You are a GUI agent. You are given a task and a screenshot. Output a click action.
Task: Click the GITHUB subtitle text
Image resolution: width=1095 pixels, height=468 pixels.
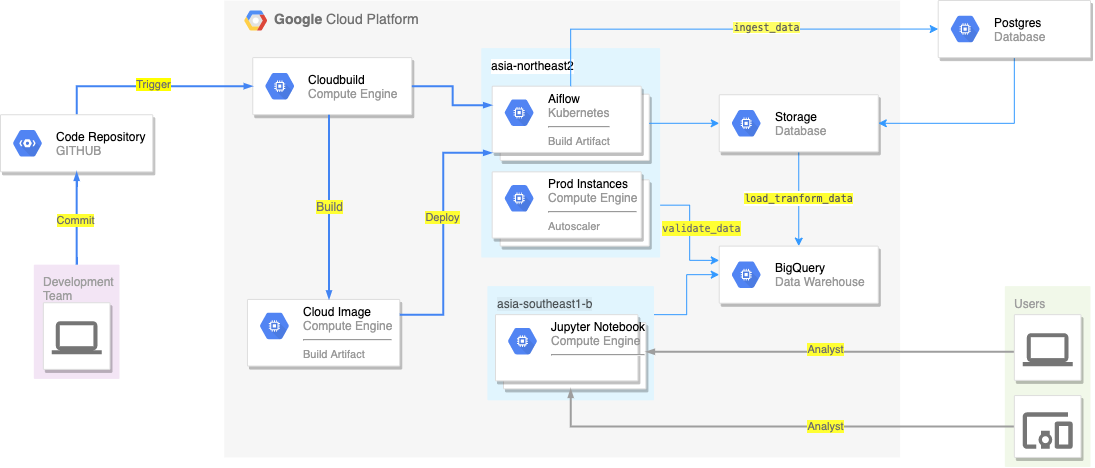(79, 150)
